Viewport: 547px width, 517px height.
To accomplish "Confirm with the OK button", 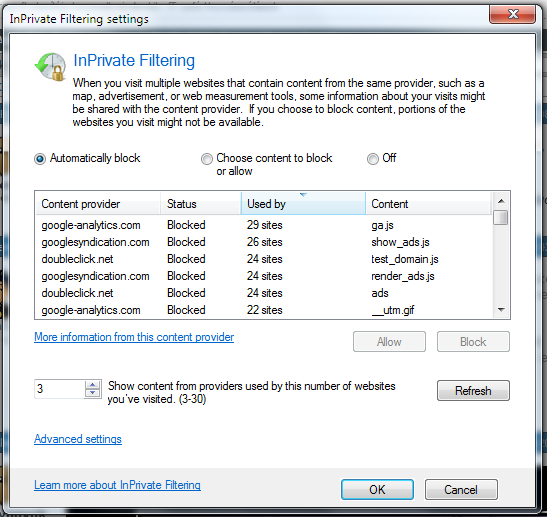I will 377,489.
